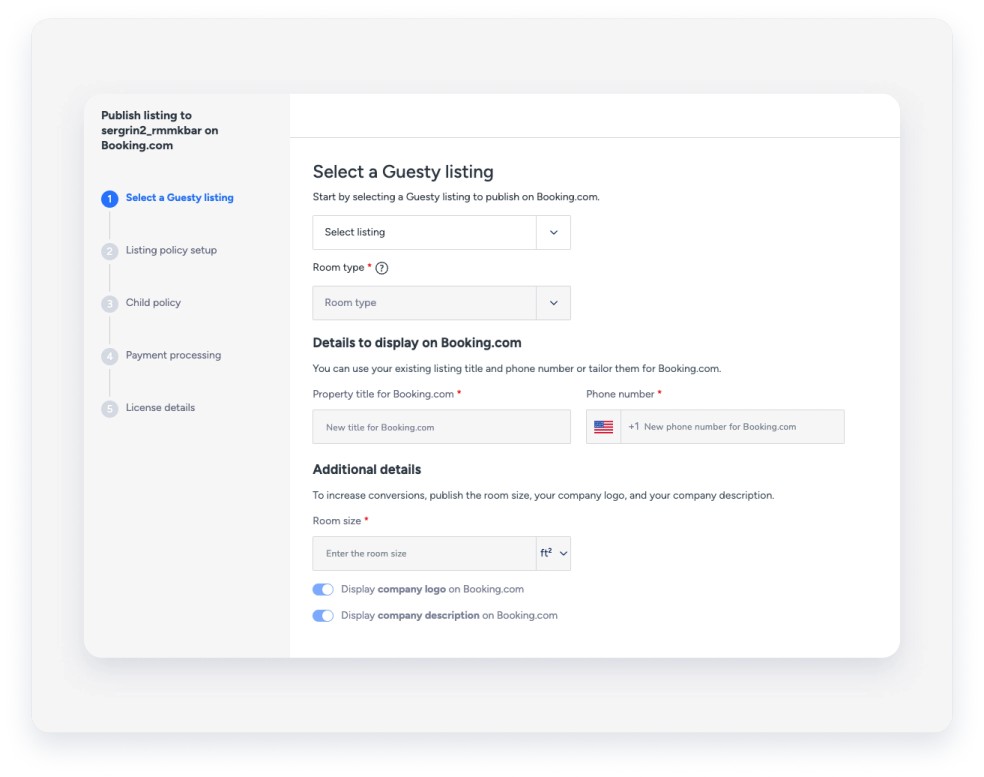Open the ft² unit dropdown
The width and height of the screenshot is (984, 777).
(554, 553)
